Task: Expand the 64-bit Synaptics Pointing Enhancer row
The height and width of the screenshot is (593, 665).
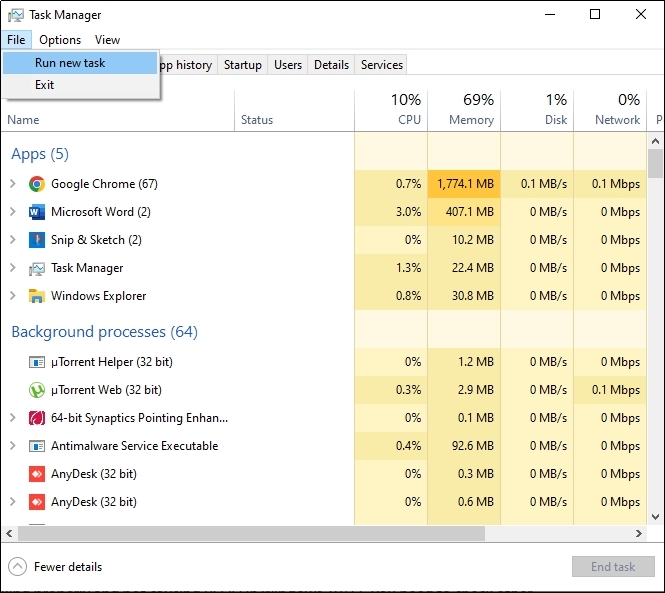Action: [13, 418]
